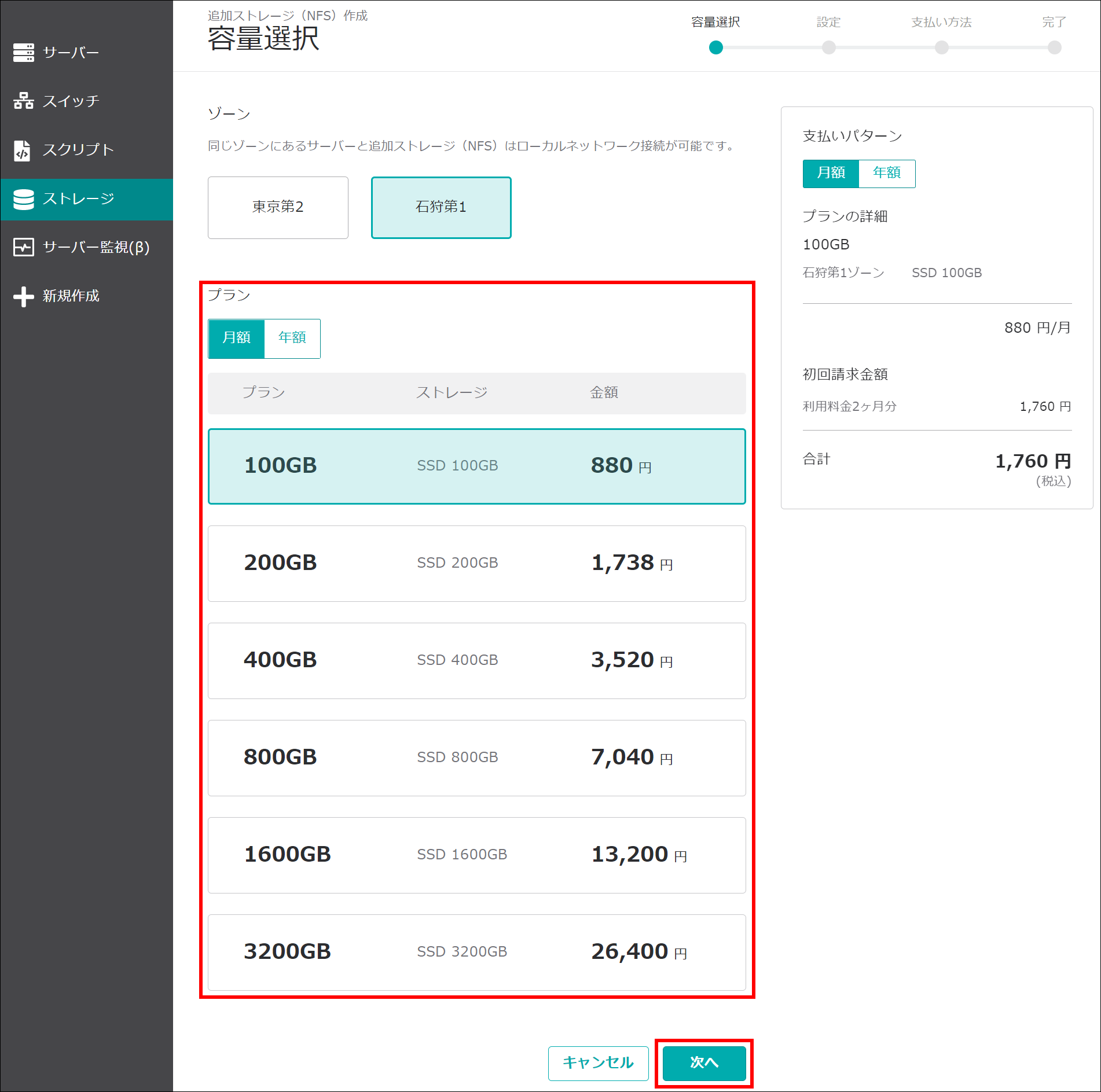Click the server icon in sidebar
This screenshot has width=1101, height=1092.
24,53
